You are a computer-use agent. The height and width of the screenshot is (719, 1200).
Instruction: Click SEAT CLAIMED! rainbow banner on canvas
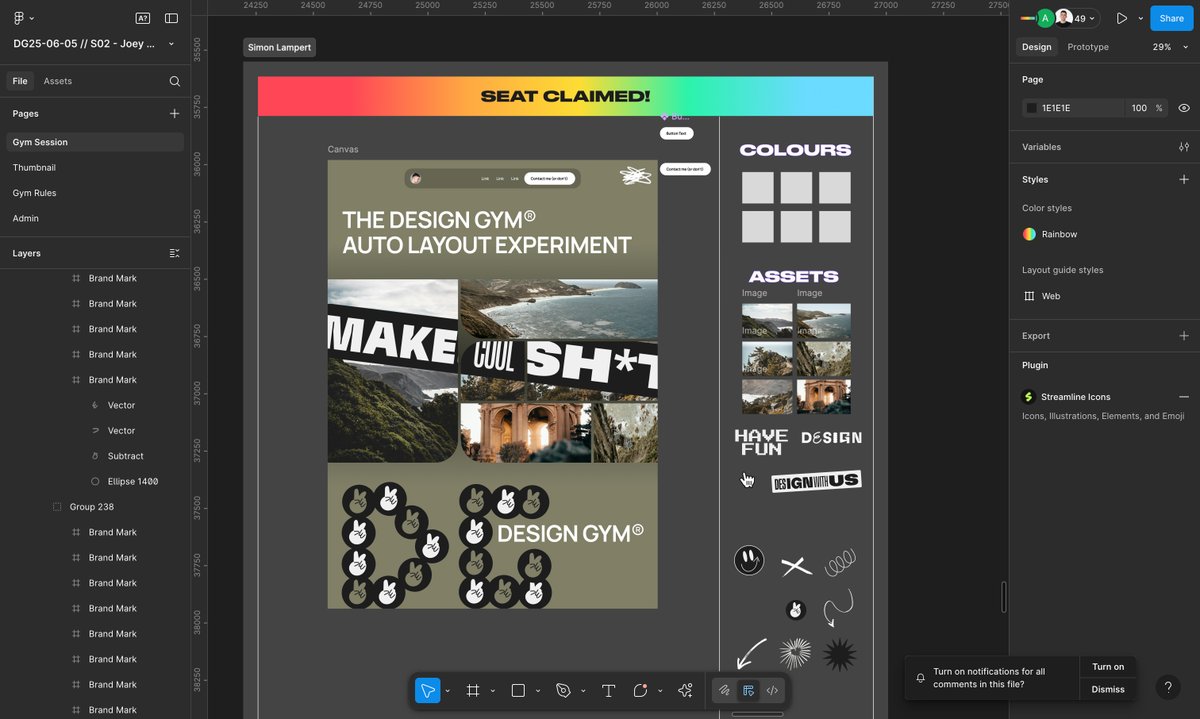(565, 96)
